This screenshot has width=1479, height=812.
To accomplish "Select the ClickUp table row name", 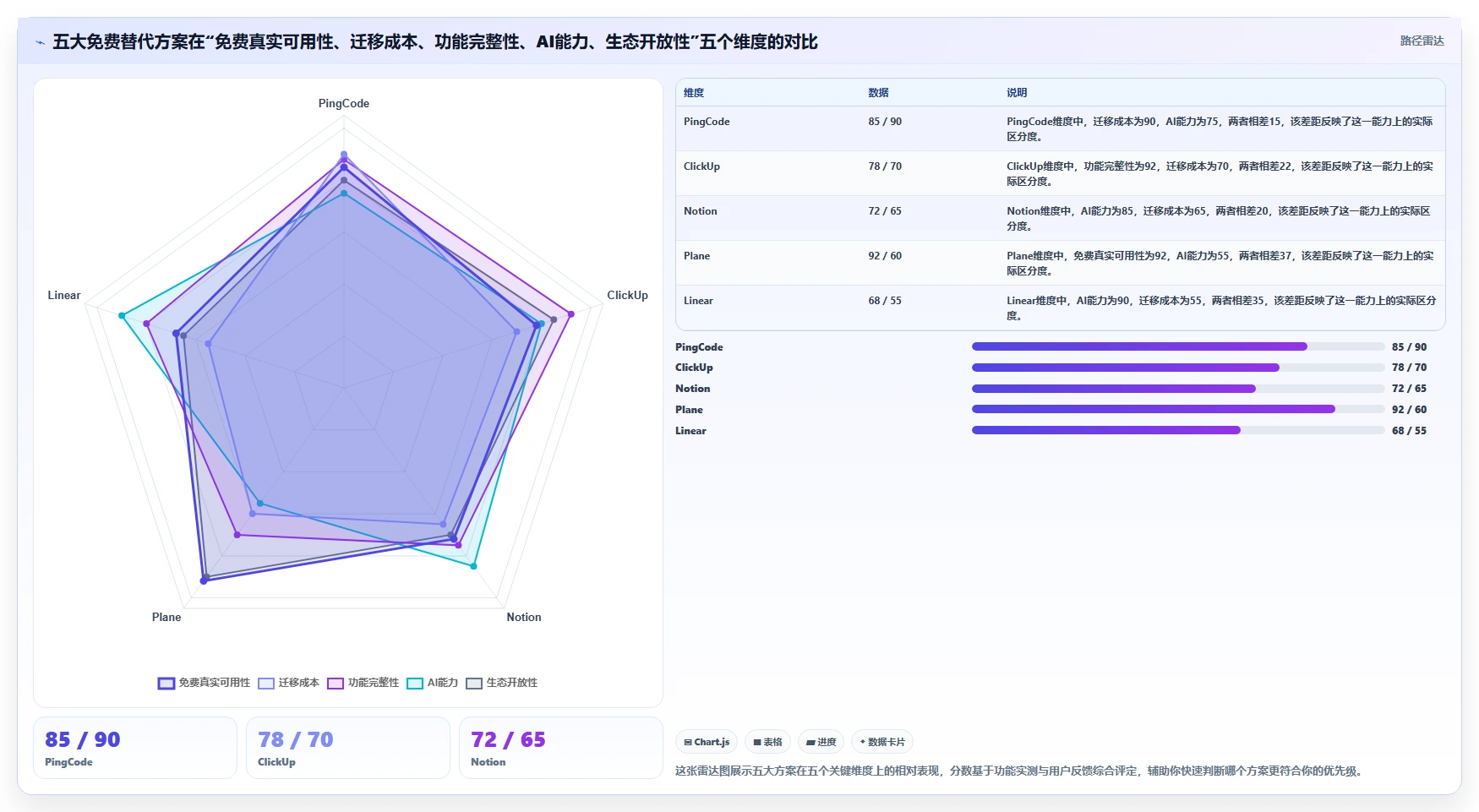I will (701, 166).
